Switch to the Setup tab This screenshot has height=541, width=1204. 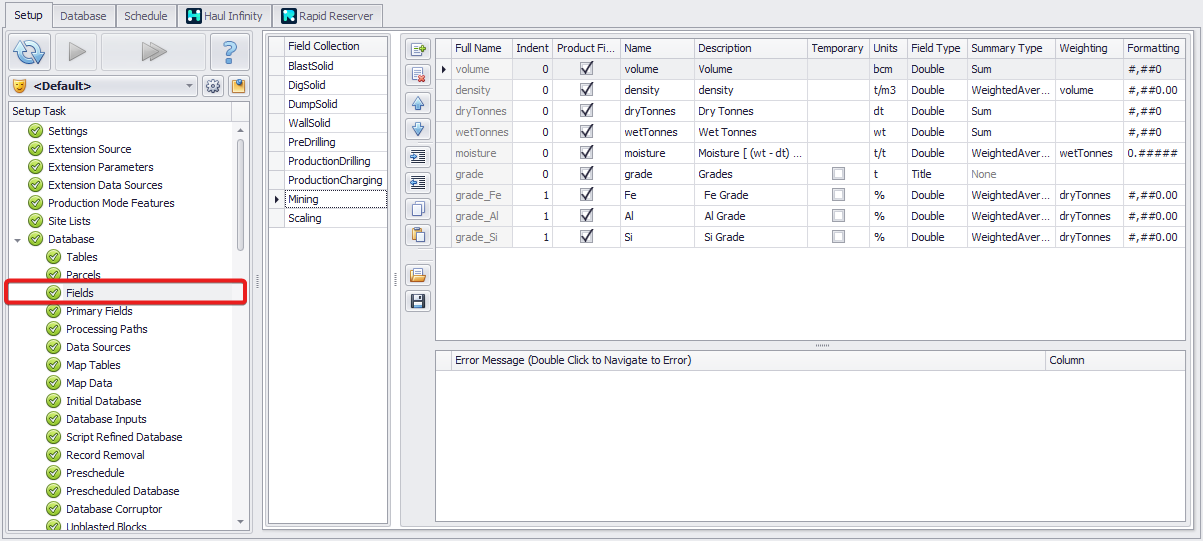28,15
